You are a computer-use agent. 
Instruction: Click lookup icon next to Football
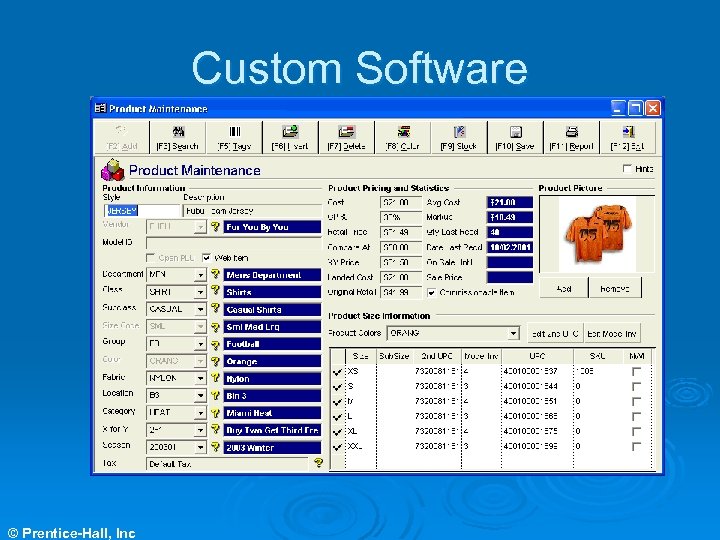coord(215,344)
